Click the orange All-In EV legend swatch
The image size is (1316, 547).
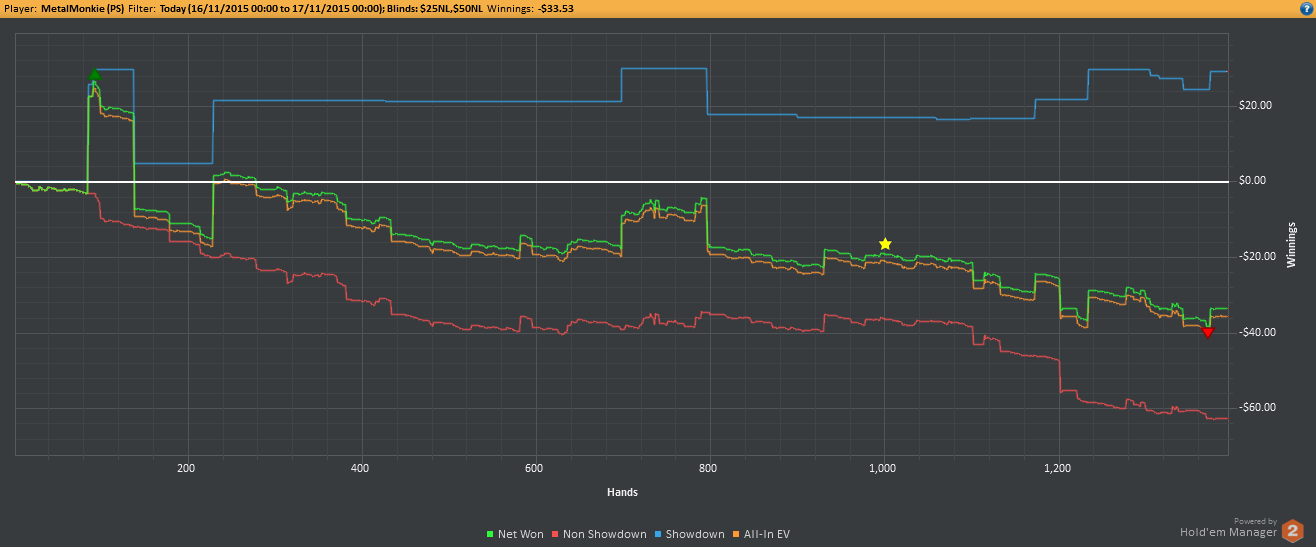click(738, 535)
